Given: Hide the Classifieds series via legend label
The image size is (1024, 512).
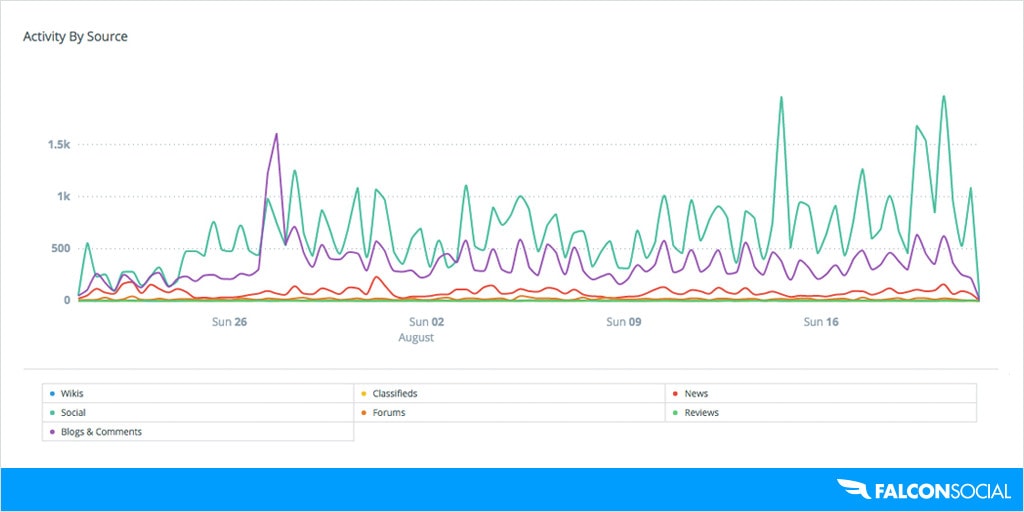Looking at the screenshot, I should point(394,394).
